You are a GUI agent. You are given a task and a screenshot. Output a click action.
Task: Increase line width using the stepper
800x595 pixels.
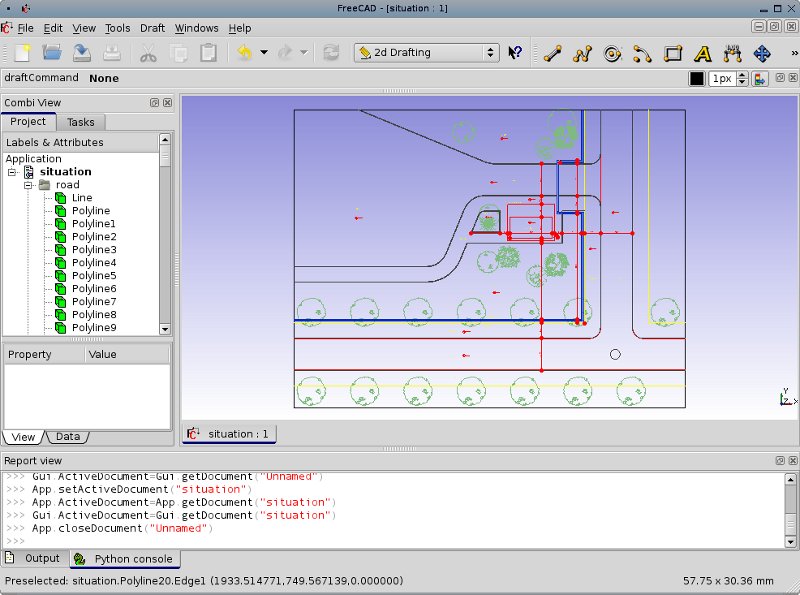(x=742, y=73)
